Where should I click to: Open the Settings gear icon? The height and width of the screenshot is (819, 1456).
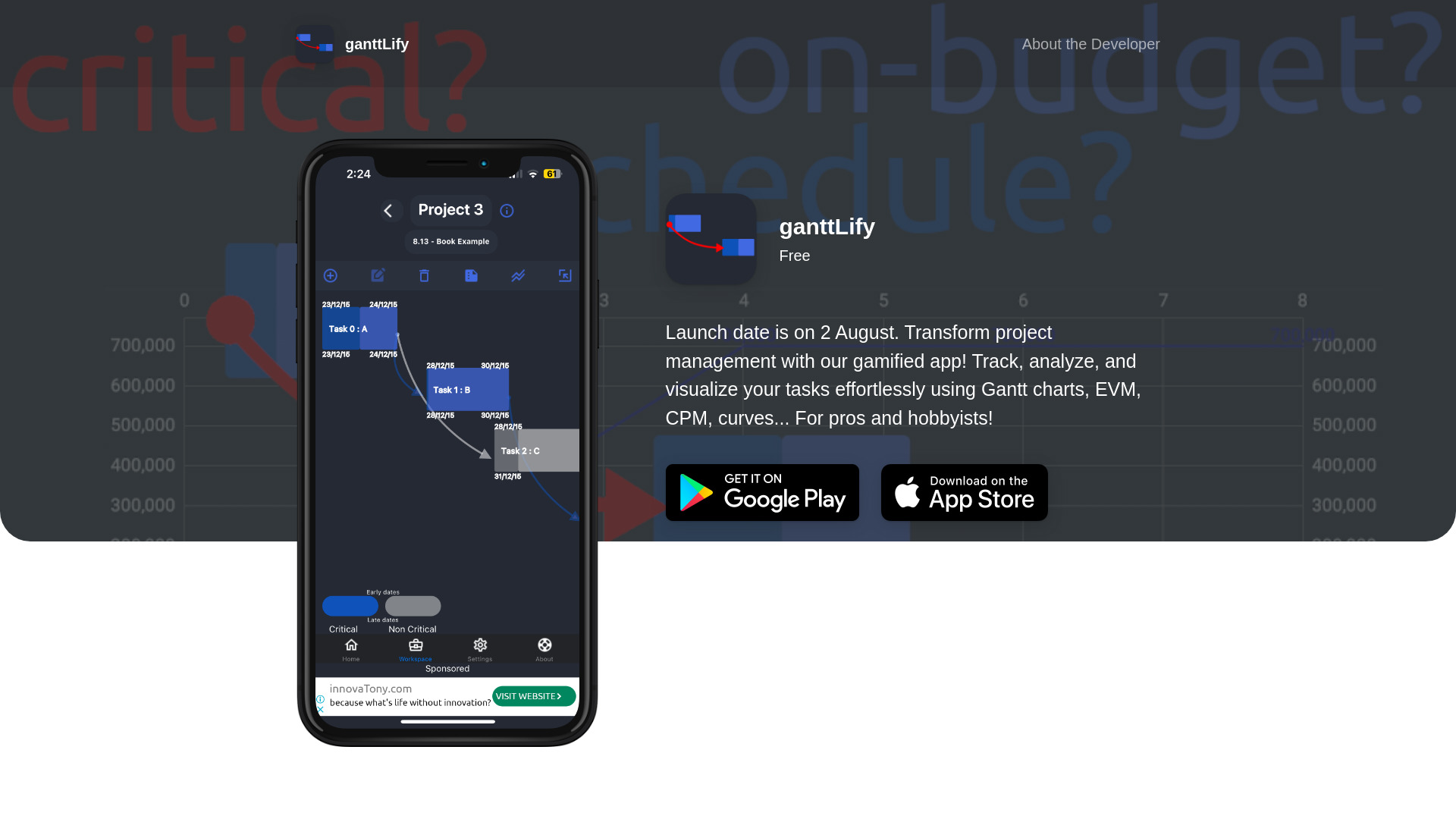480,644
